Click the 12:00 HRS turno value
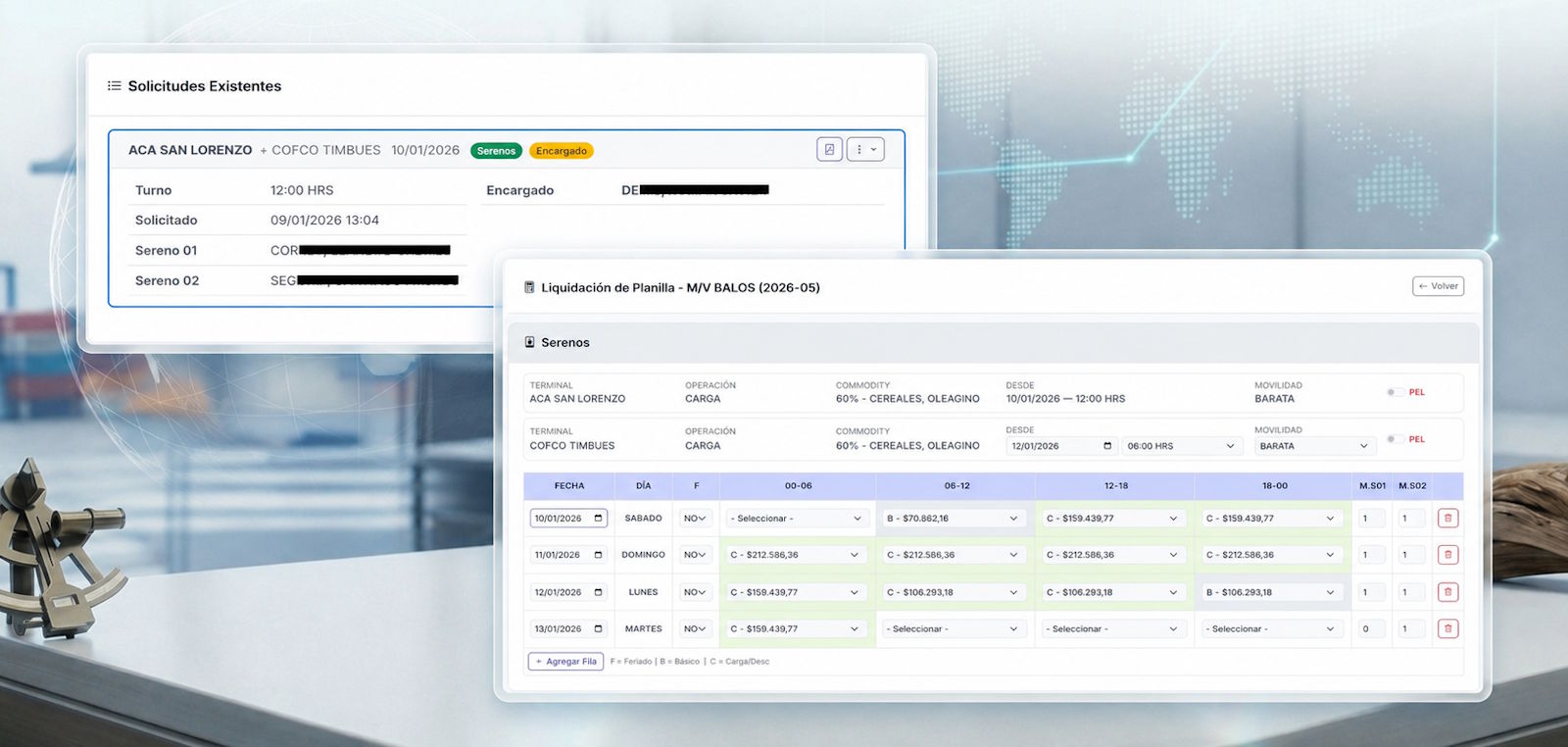Viewport: 1568px width, 747px height. coord(302,190)
